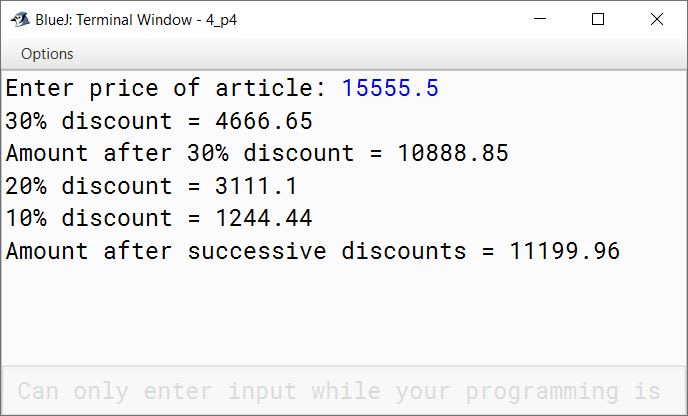Click the value 10888.85
This screenshot has width=688, height=416.
[453, 153]
